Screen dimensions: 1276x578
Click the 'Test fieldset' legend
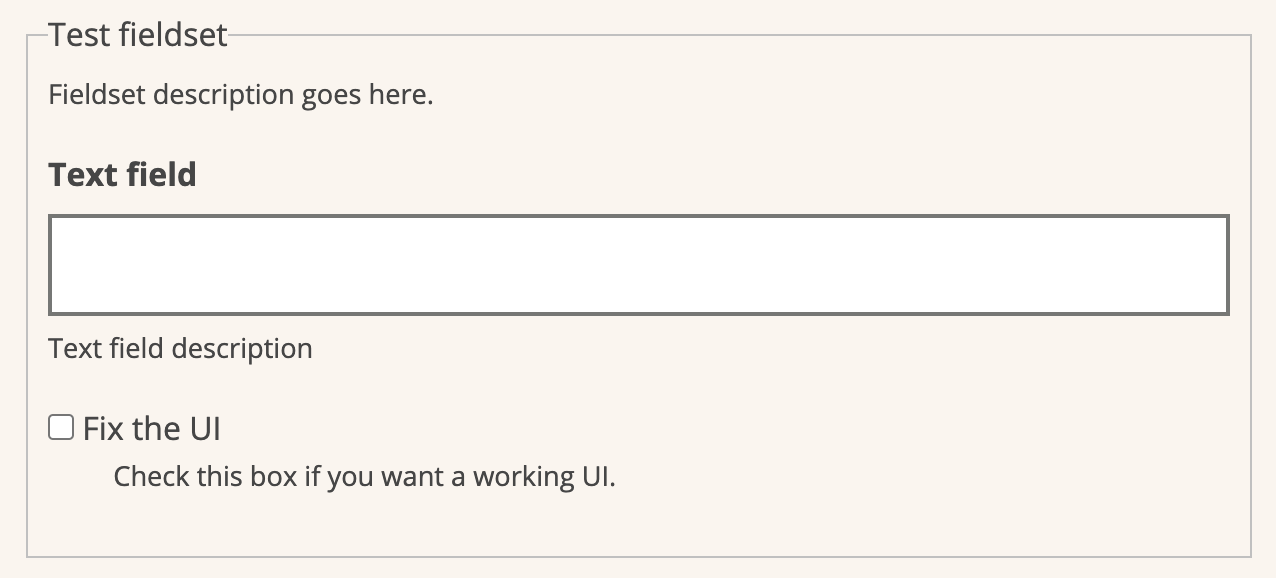coord(138,36)
